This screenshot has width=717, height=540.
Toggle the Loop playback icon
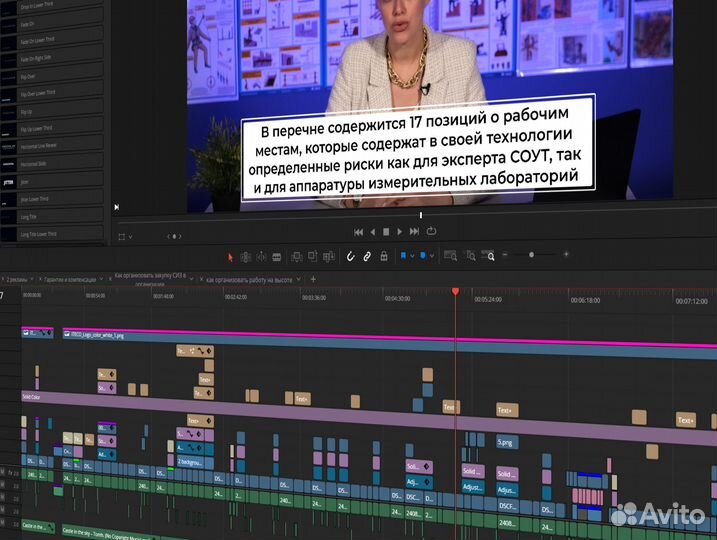tap(432, 231)
